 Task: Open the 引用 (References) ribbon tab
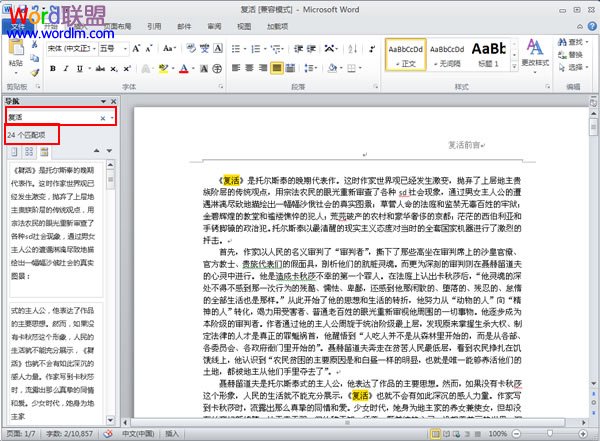155,27
